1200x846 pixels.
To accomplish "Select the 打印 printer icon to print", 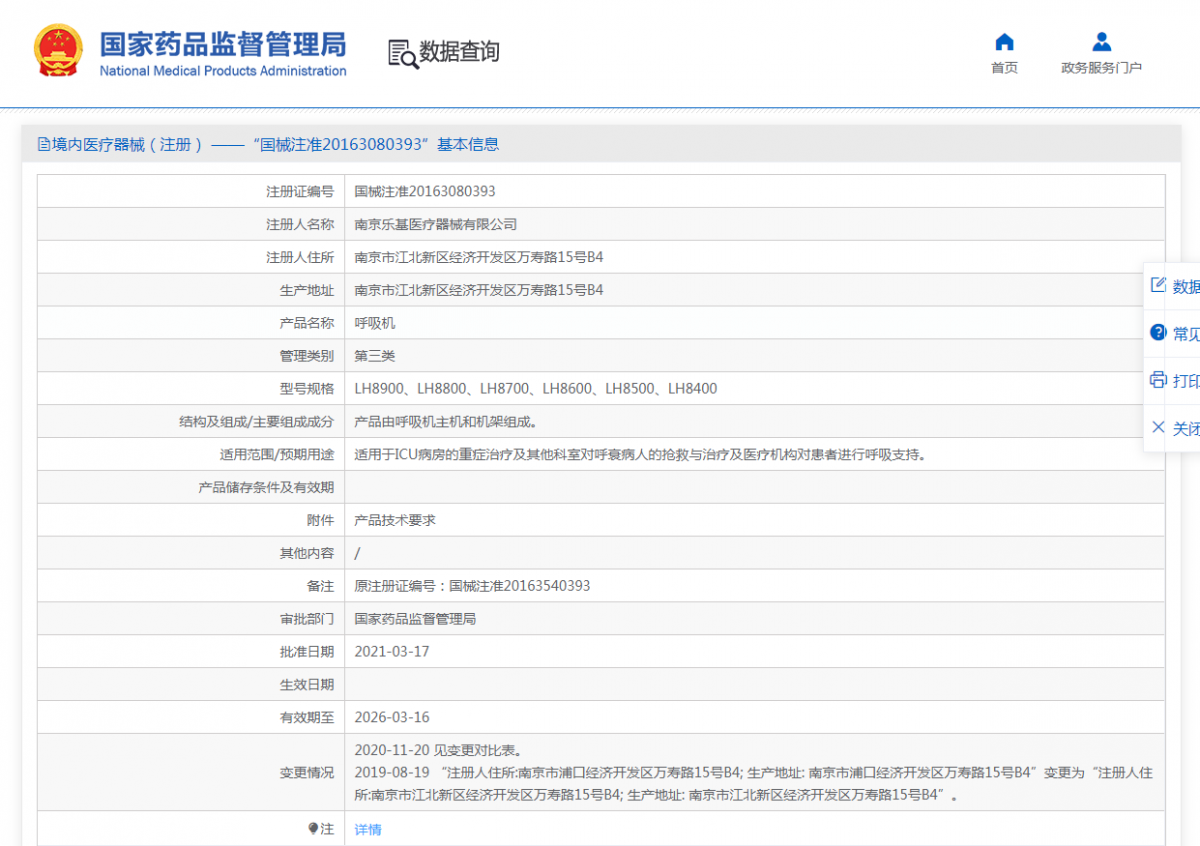I will tap(1157, 380).
